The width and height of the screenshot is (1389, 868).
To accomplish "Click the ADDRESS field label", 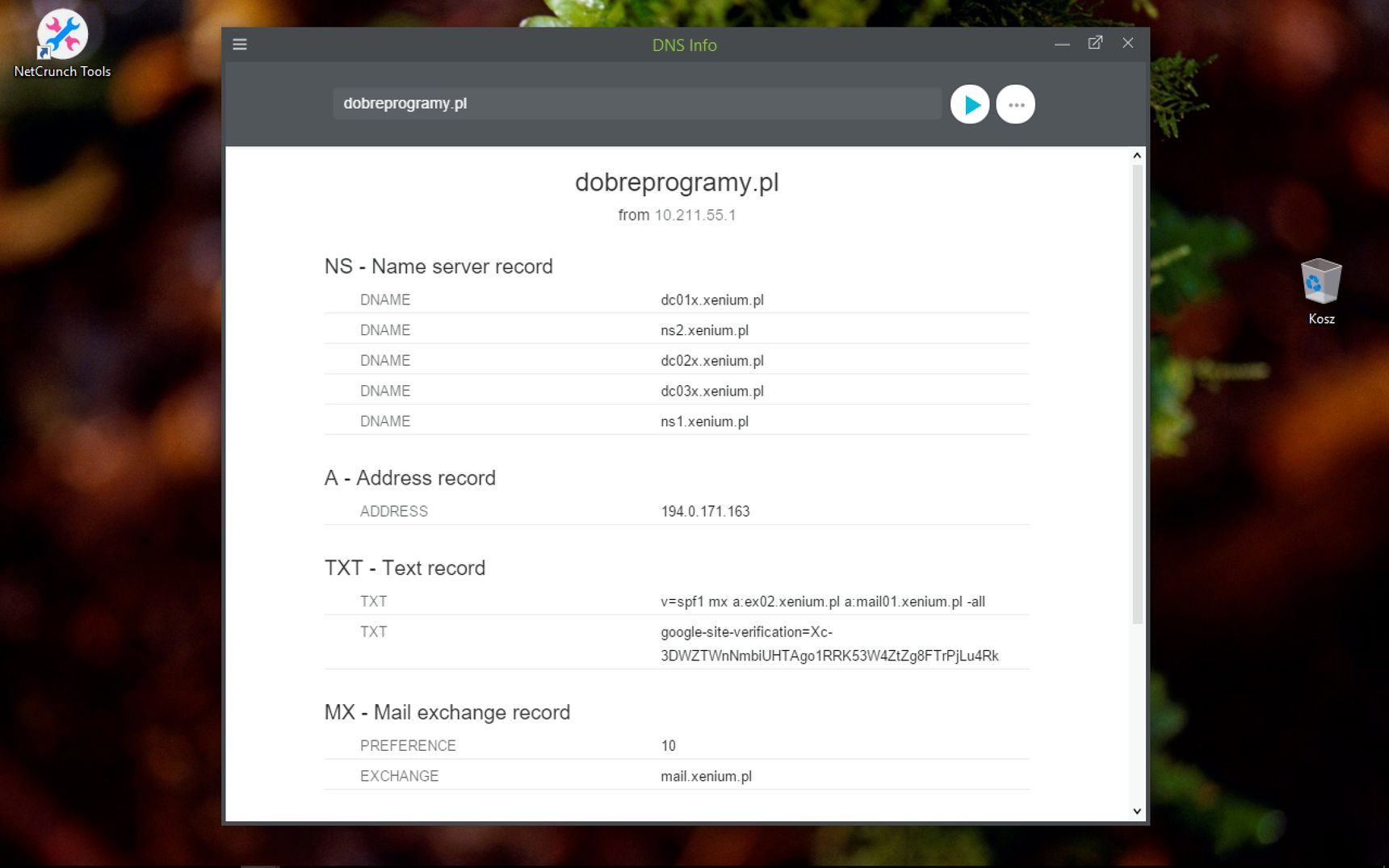I will coord(393,511).
